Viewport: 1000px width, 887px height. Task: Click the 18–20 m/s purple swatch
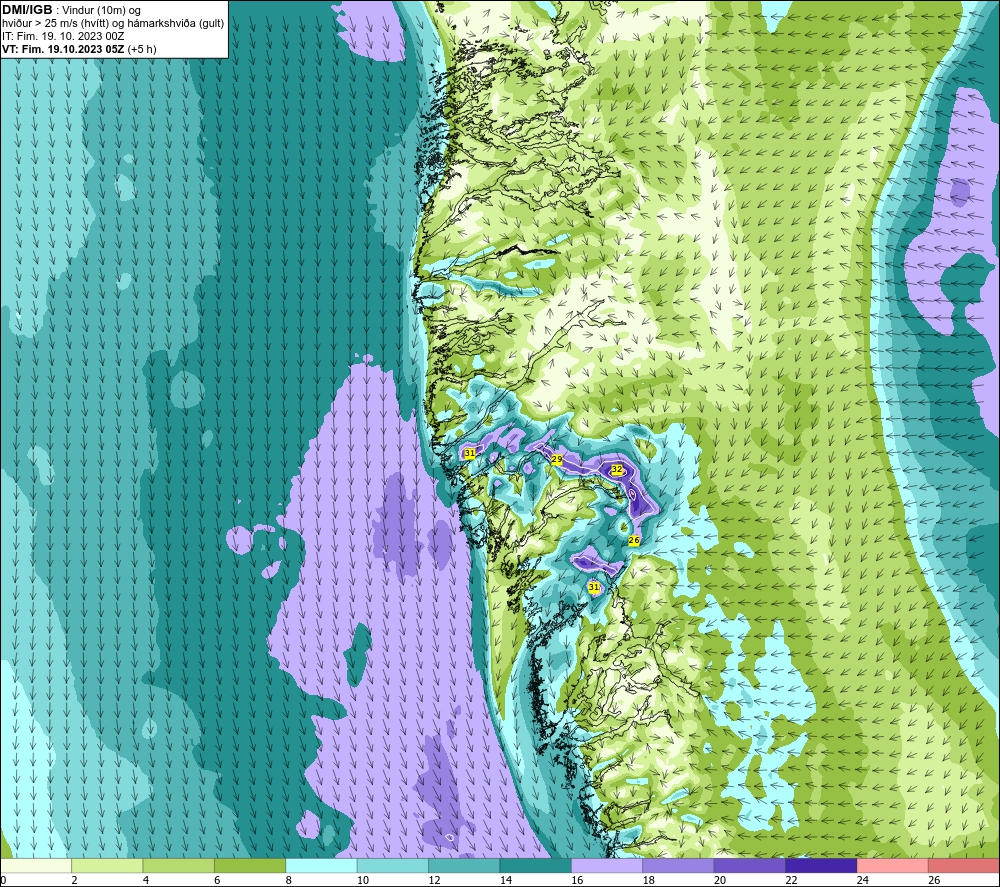679,866
